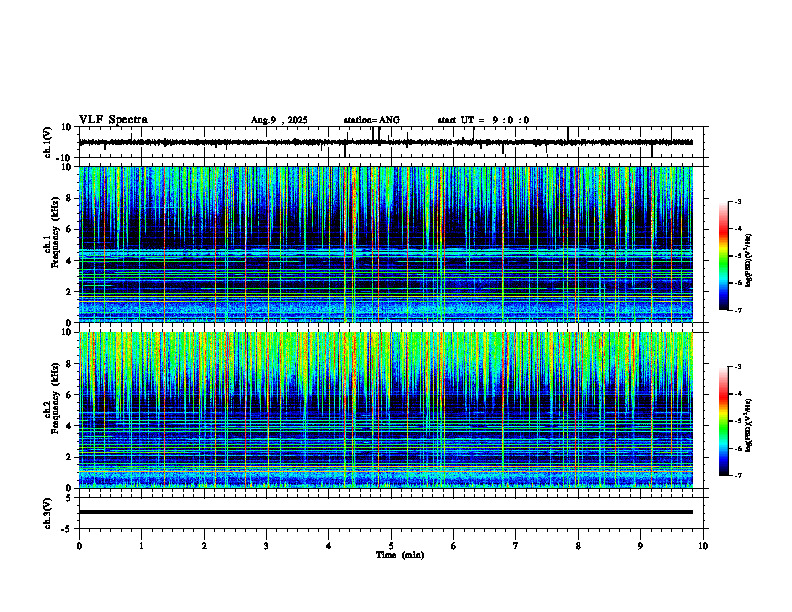Click the "VLF Spectra" plot title
Image resolution: width=792 pixels, height=612 pixels.
coord(113,120)
